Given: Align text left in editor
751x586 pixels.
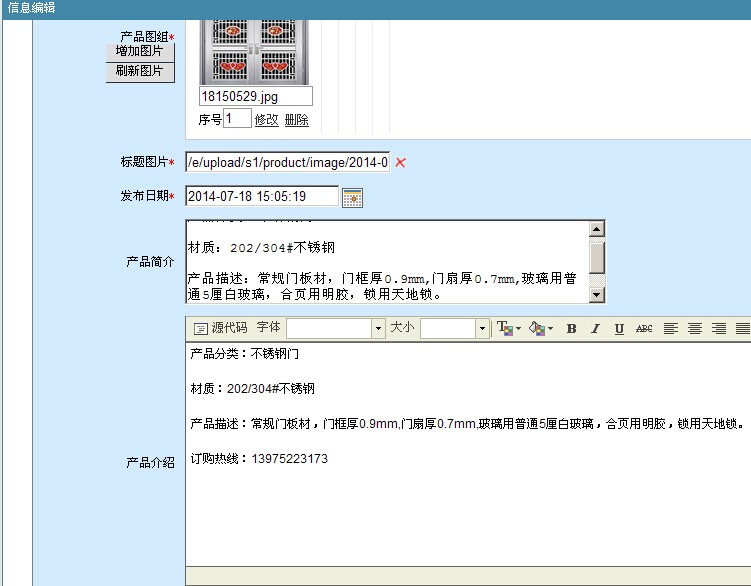Looking at the screenshot, I should pyautogui.click(x=671, y=328).
